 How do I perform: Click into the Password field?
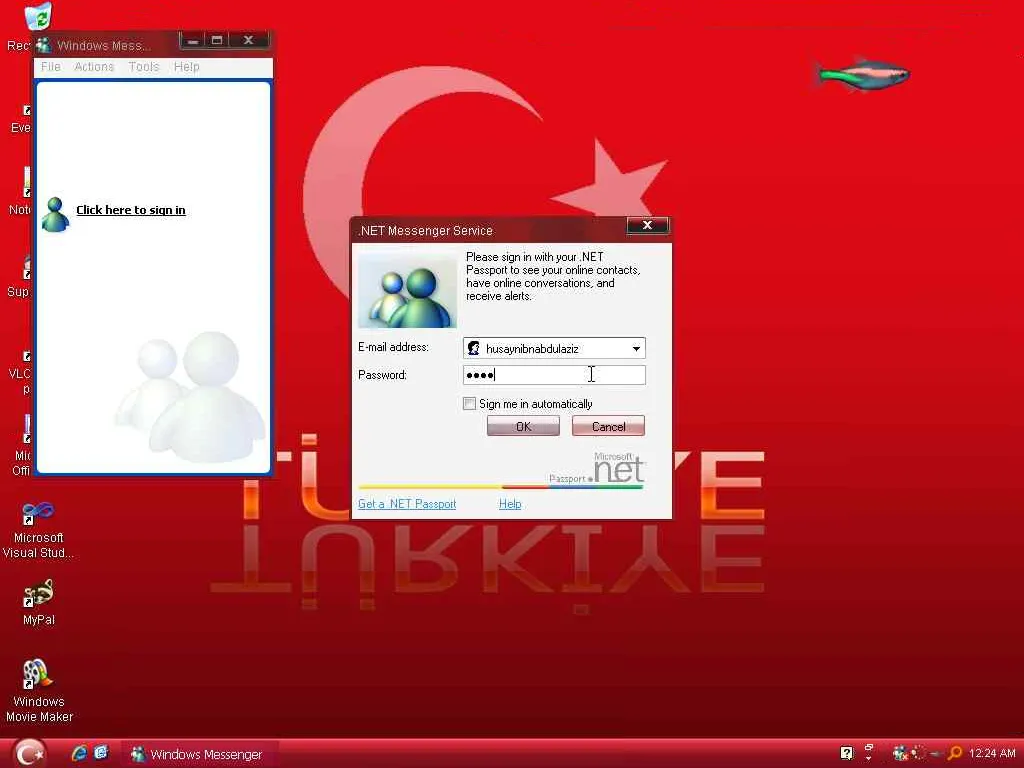coord(554,375)
